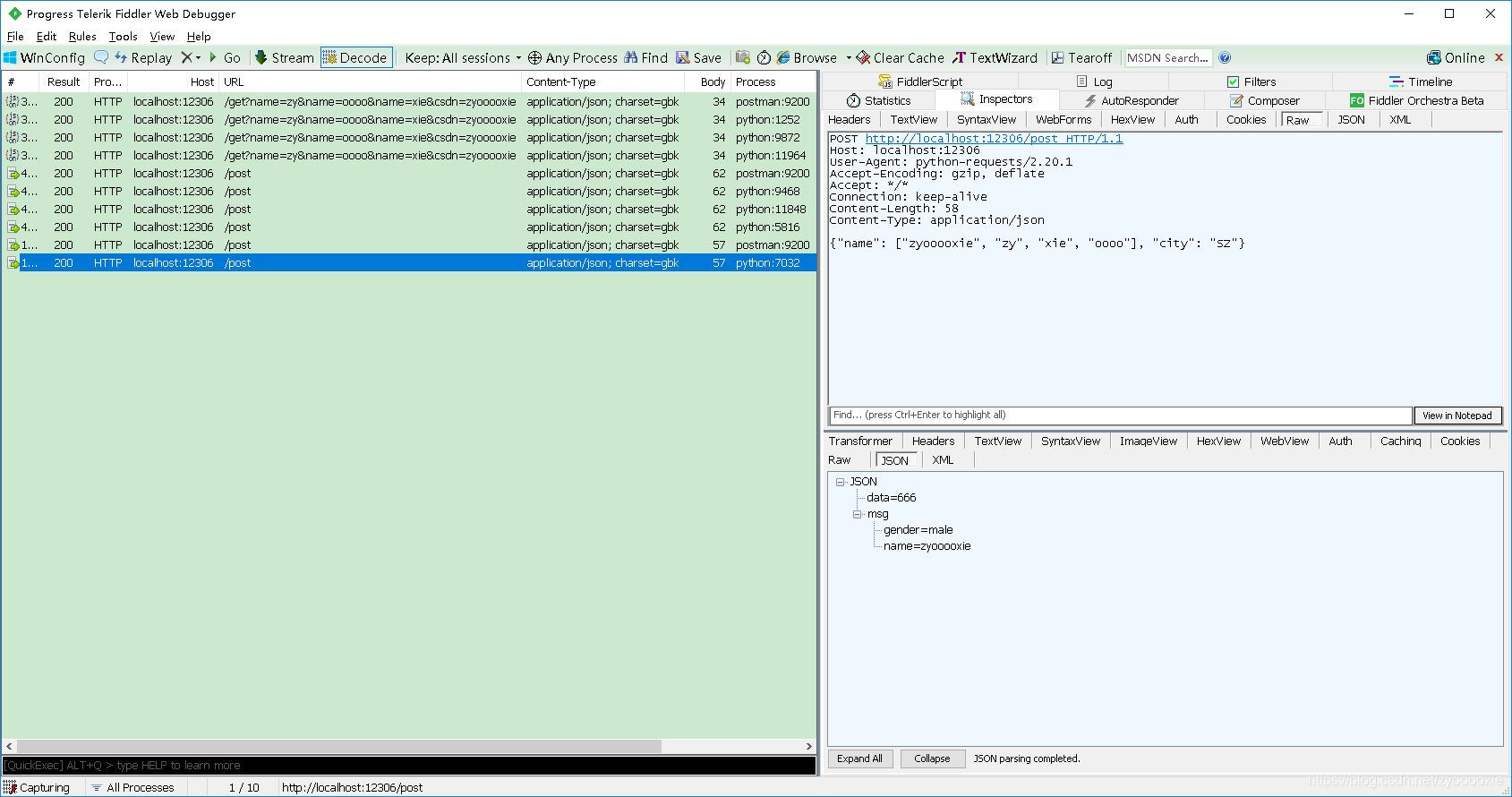Click the Find text box in request inspector
The width and height of the screenshot is (1512, 797).
[x=1120, y=415]
